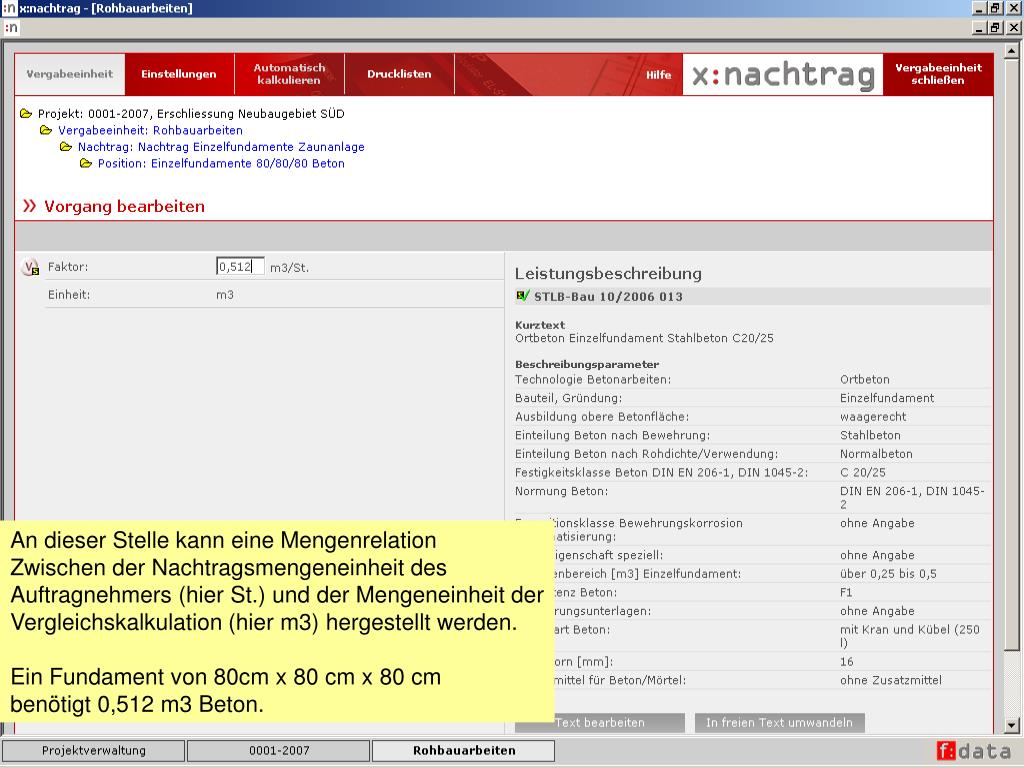Click the STLB-Bau 10/2006 013 label
The width and height of the screenshot is (1024, 768).
(608, 296)
